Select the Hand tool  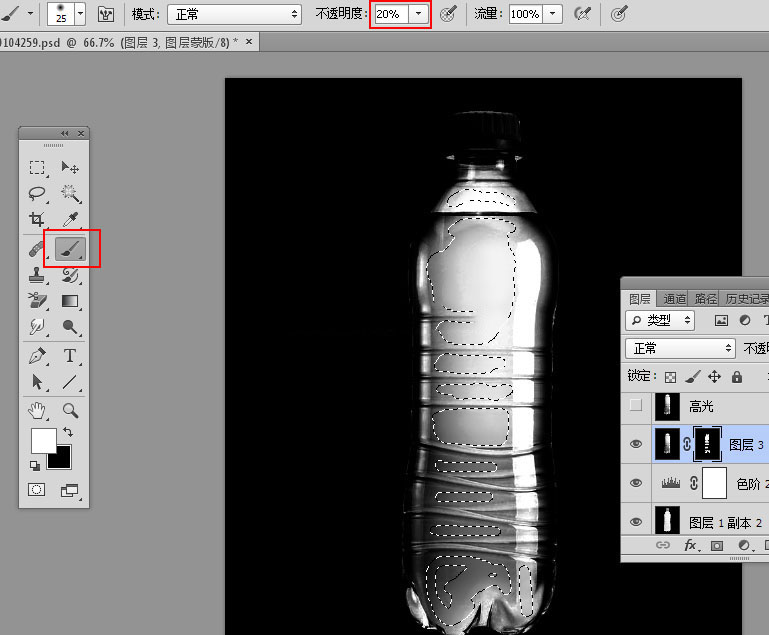pyautogui.click(x=37, y=410)
